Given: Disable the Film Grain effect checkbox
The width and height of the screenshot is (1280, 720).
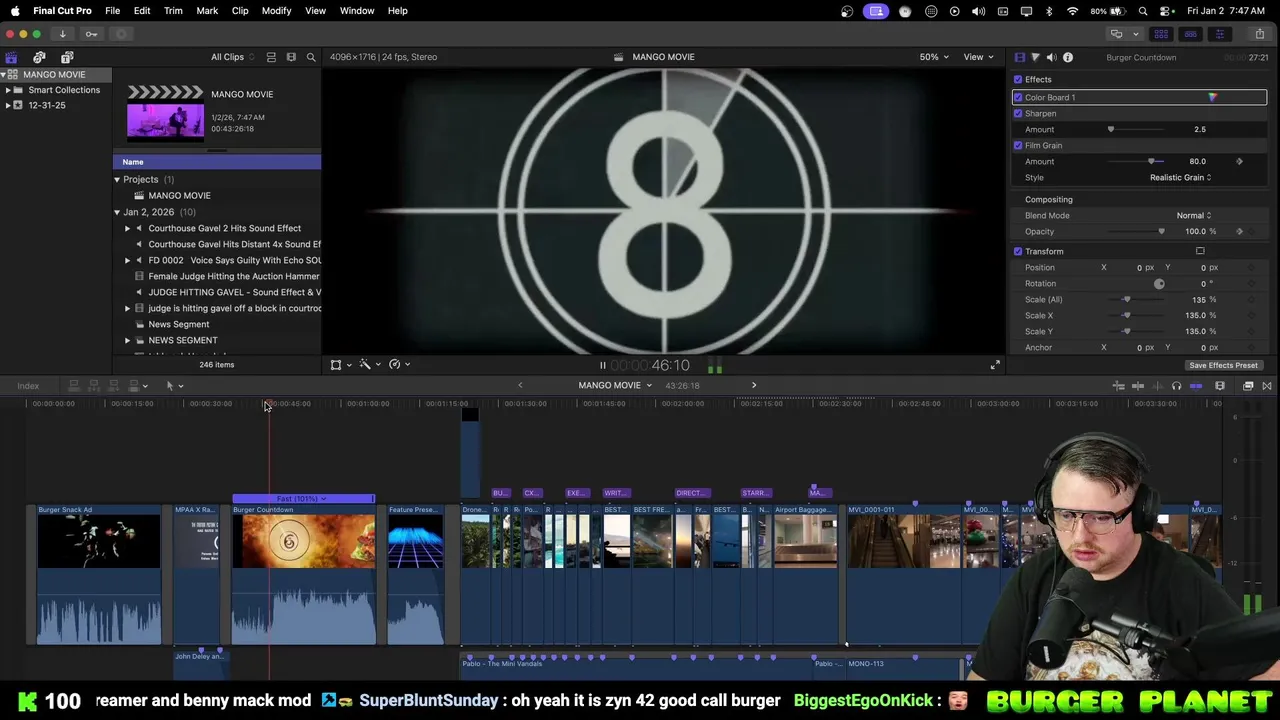Looking at the screenshot, I should (x=1018, y=145).
